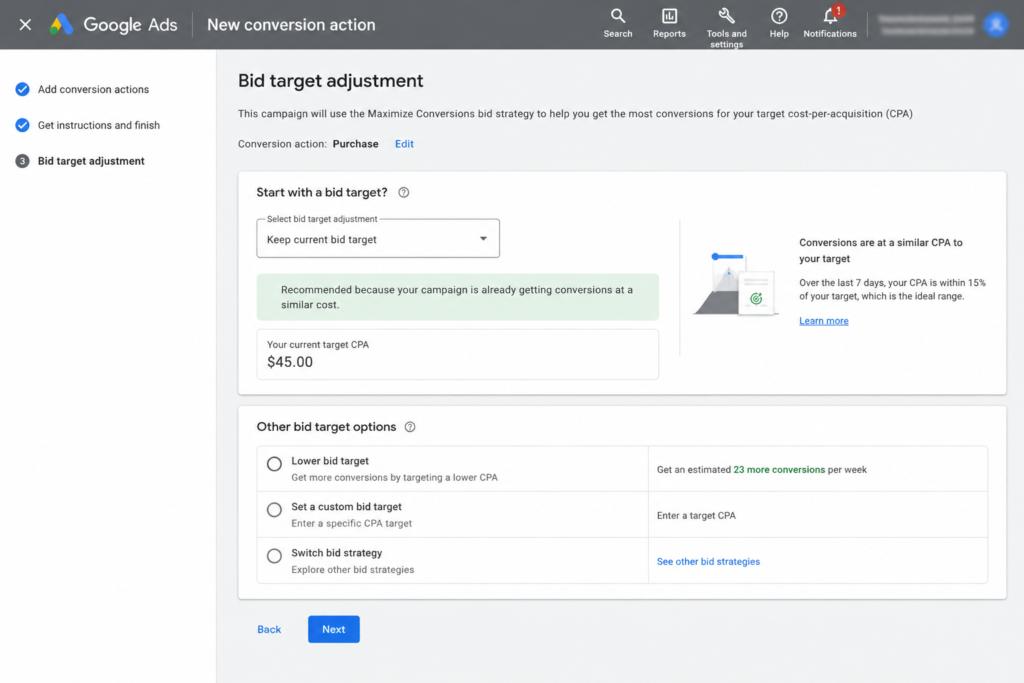Open Tools and settings
This screenshot has height=683, width=1024.
tap(726, 27)
